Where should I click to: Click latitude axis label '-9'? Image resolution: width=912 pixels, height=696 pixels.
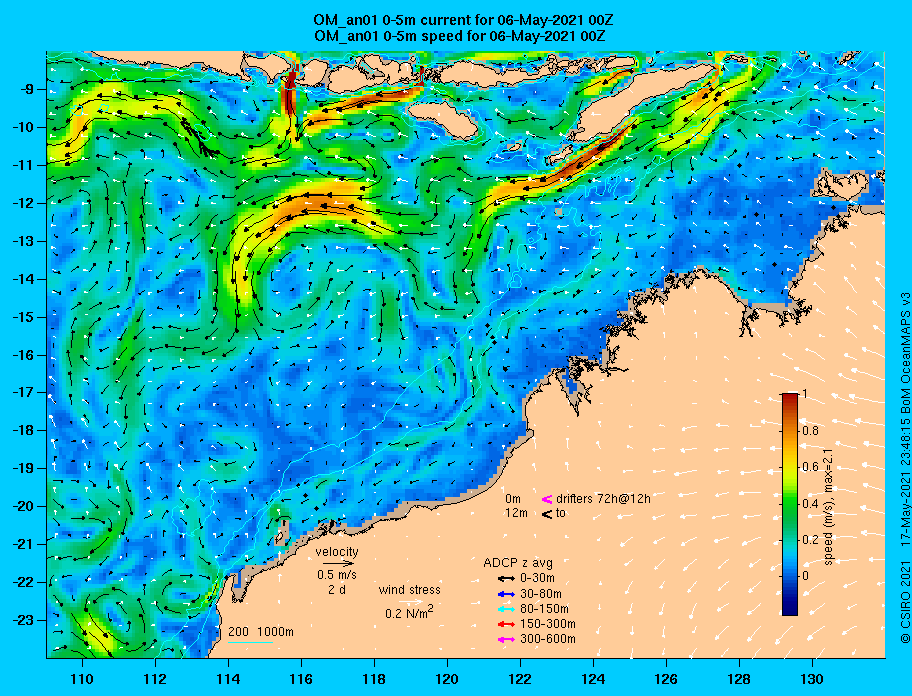(x=27, y=90)
